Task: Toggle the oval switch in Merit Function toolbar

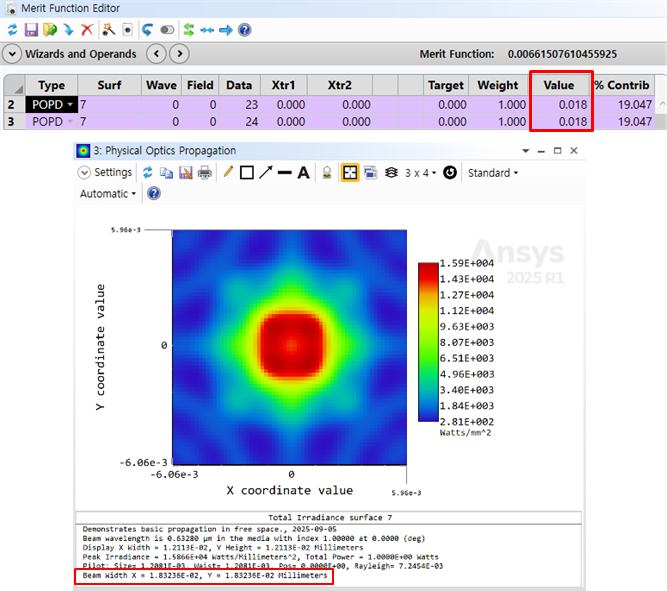Action: click(x=167, y=30)
